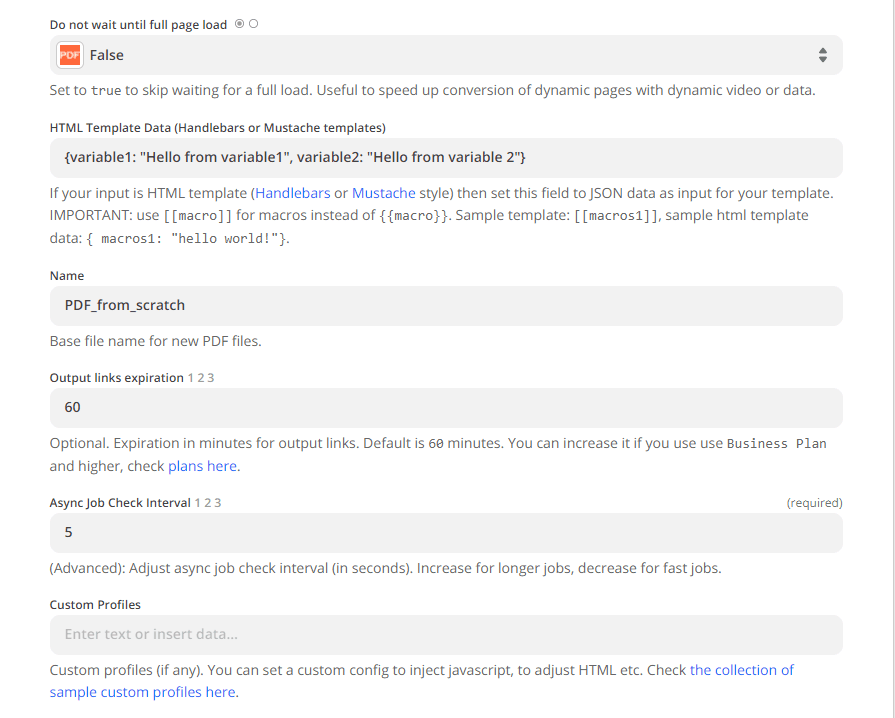Click the '1 2 3' icon next to Output links expiration
The width and height of the screenshot is (895, 718).
pyautogui.click(x=201, y=378)
